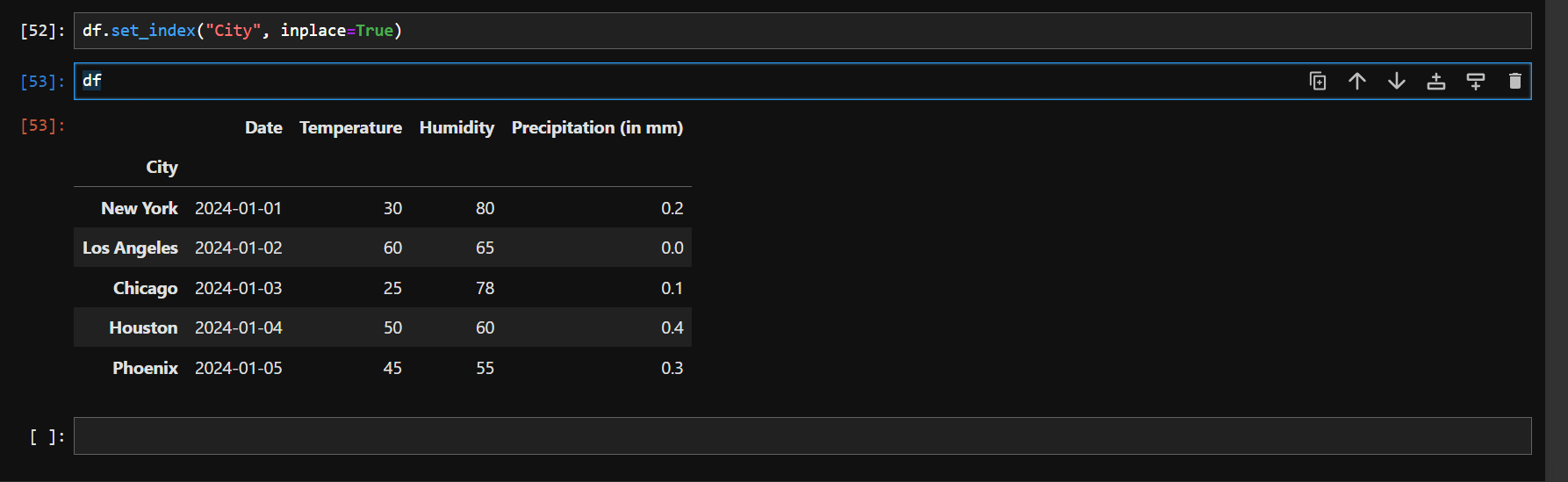Click the Precipitation (in mm) header
This screenshot has height=482, width=1568.
(x=597, y=127)
